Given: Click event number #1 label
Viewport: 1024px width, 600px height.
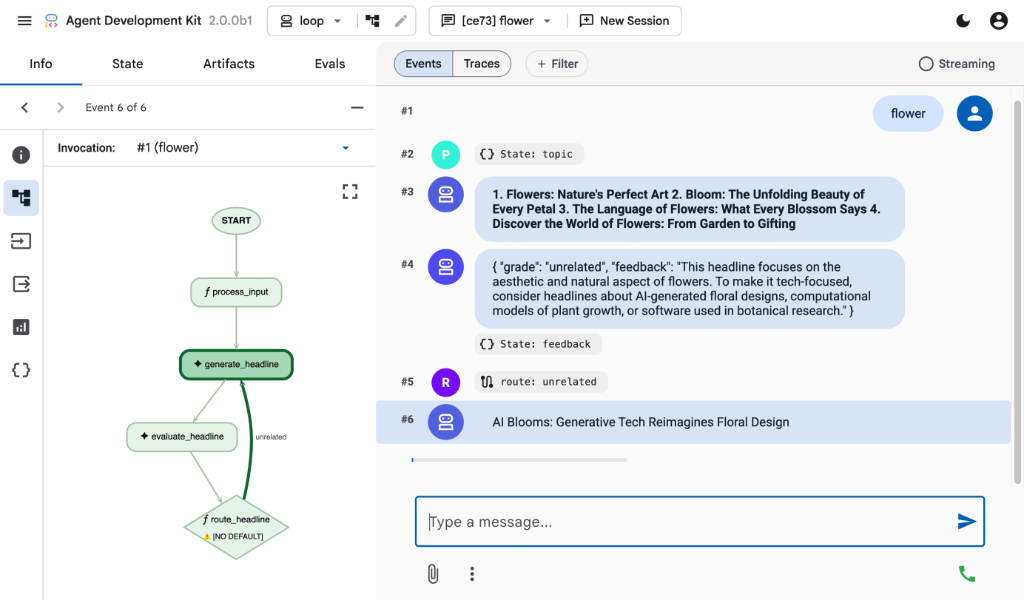Looking at the screenshot, I should click(407, 111).
